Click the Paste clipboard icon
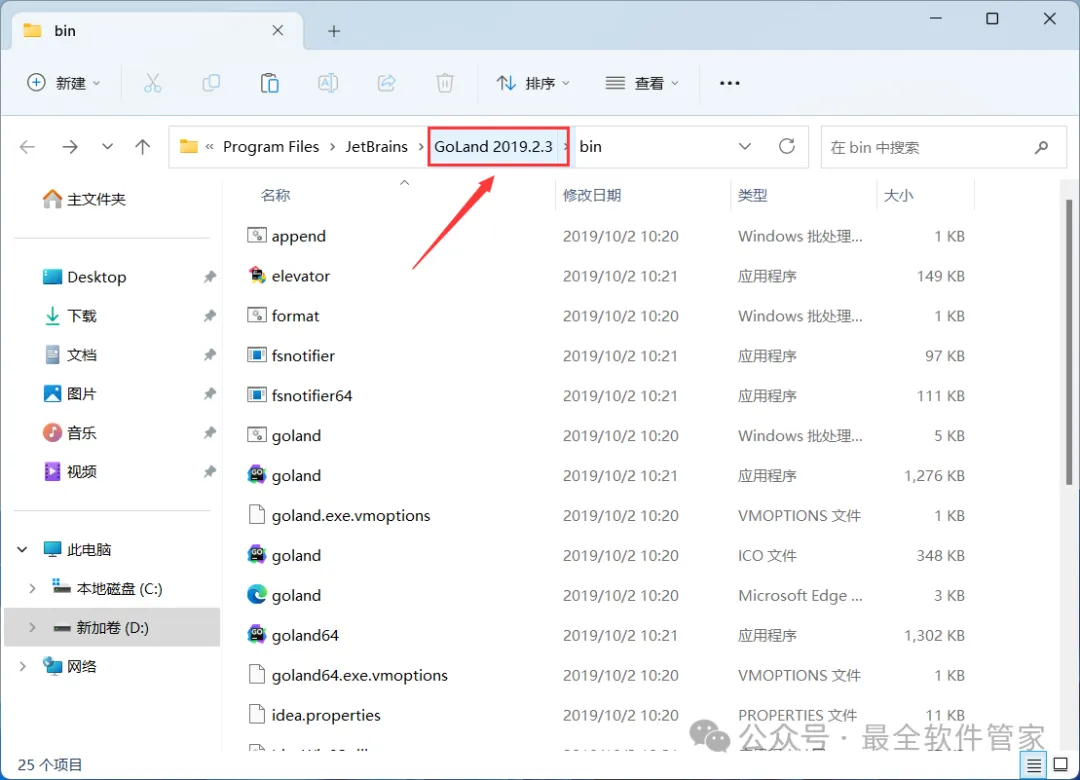Screen dimensions: 1080x780 [x=269, y=83]
